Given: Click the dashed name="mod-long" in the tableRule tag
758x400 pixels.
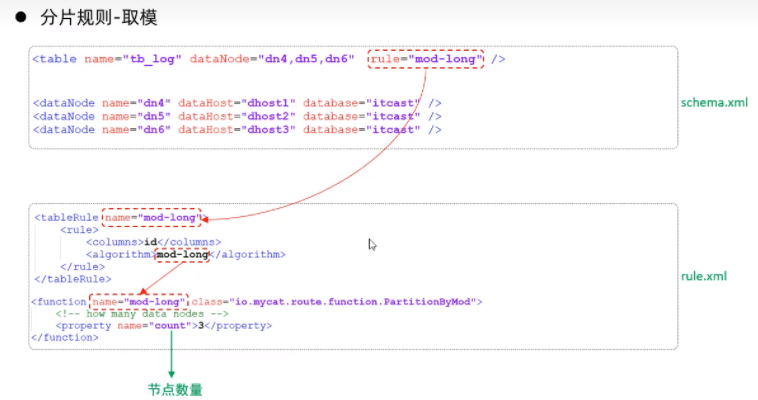Looking at the screenshot, I should (152, 216).
